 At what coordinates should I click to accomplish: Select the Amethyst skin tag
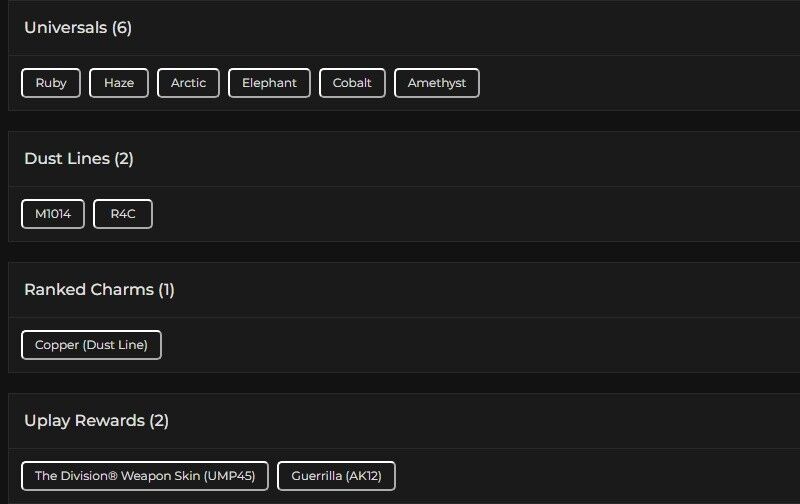pos(437,83)
